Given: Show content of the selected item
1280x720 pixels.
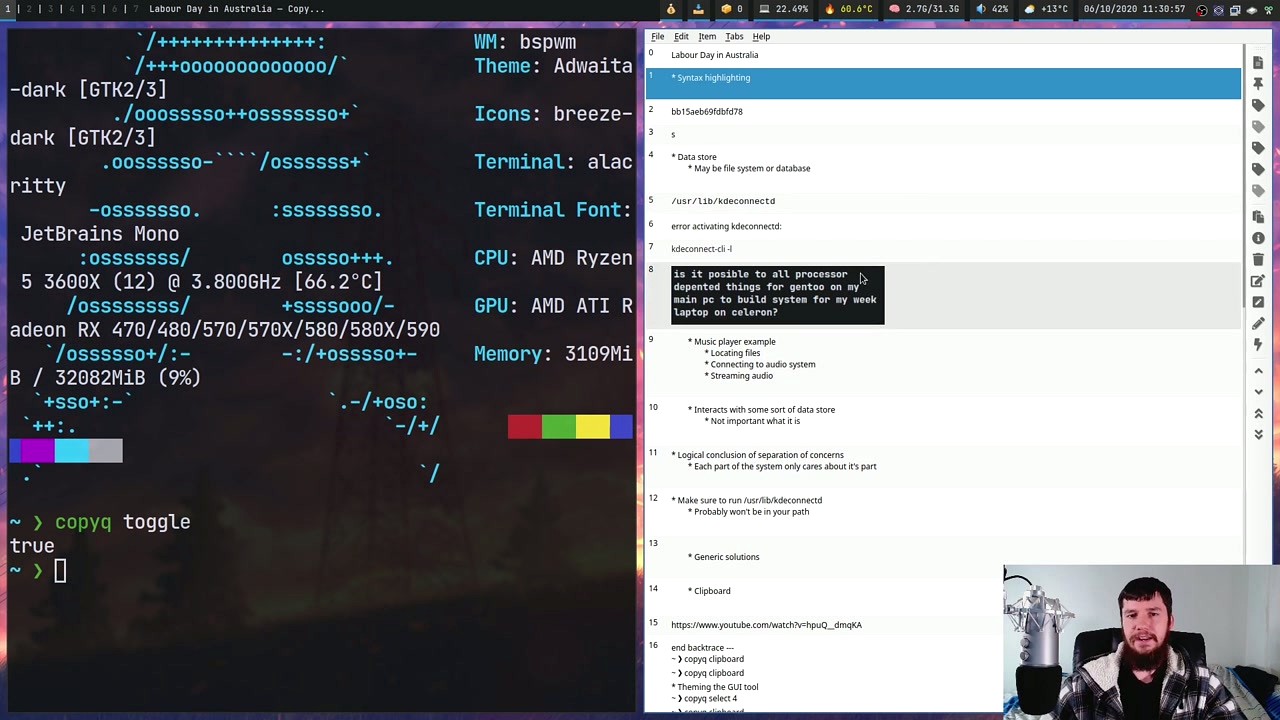Looking at the screenshot, I should click(1258, 238).
